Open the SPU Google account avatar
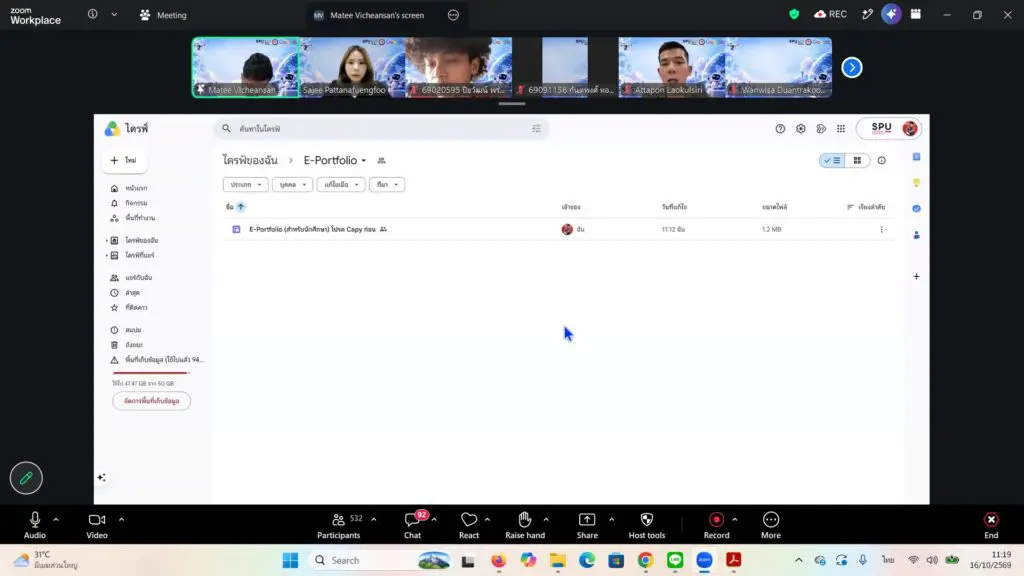Screen dimensions: 1024x576 [x=910, y=129]
